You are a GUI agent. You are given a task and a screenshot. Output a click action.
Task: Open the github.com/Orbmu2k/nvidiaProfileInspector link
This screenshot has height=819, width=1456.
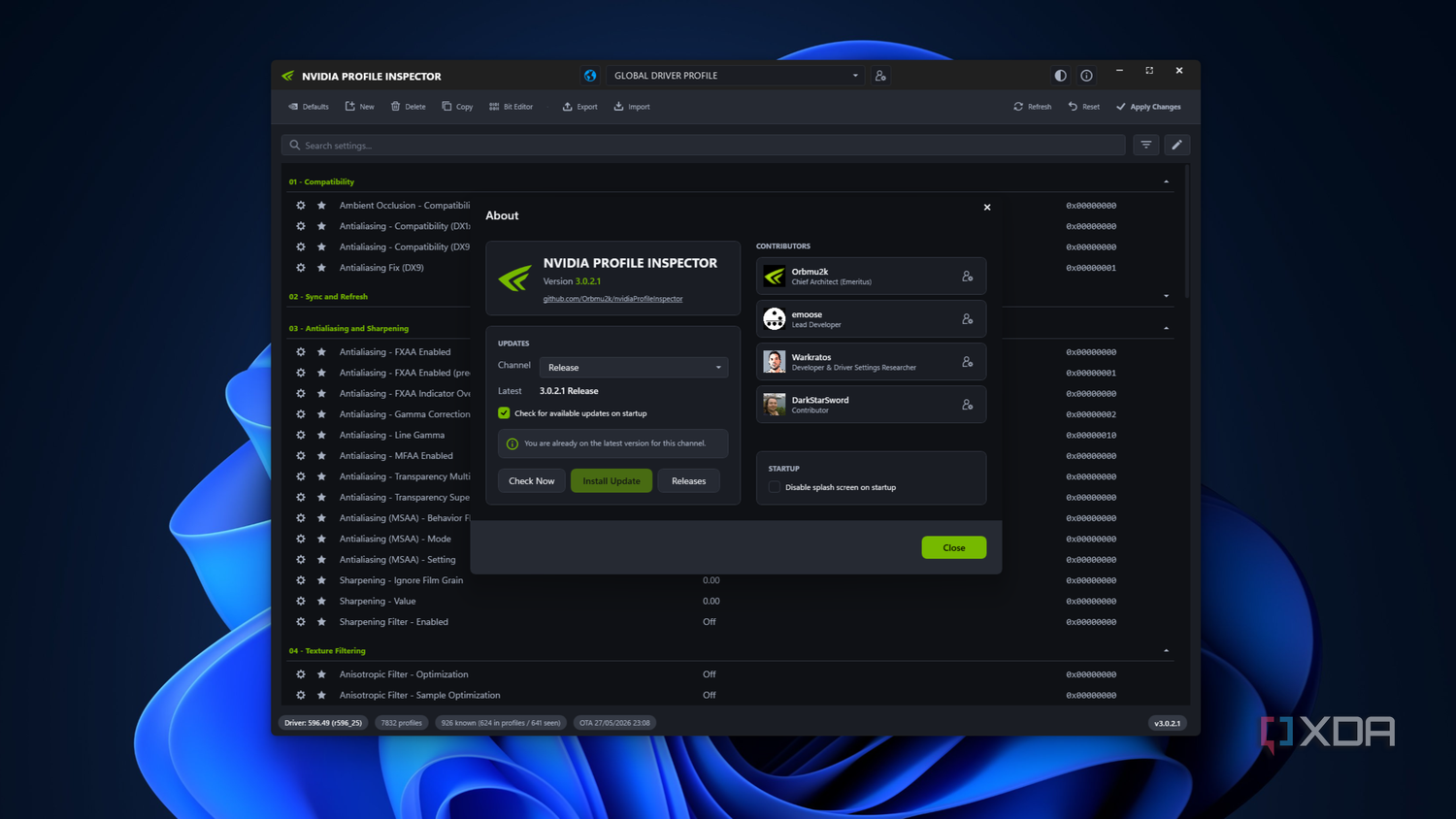[x=612, y=299]
